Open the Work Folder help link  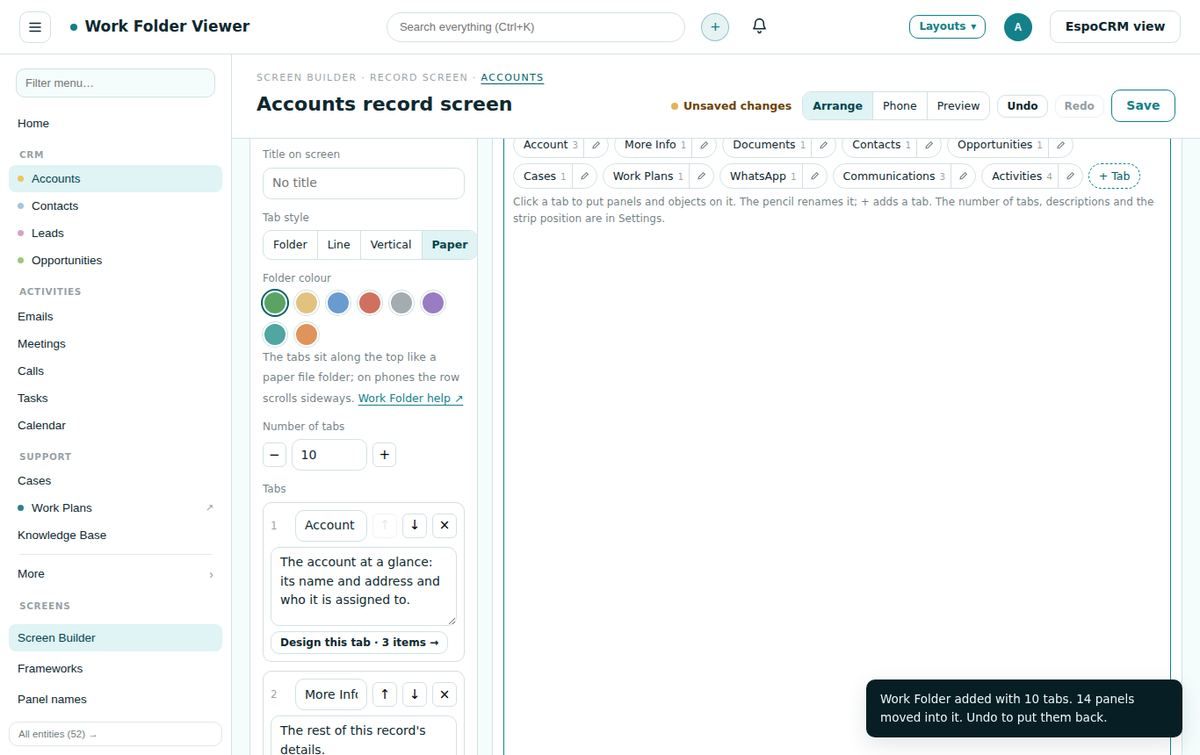tap(411, 398)
